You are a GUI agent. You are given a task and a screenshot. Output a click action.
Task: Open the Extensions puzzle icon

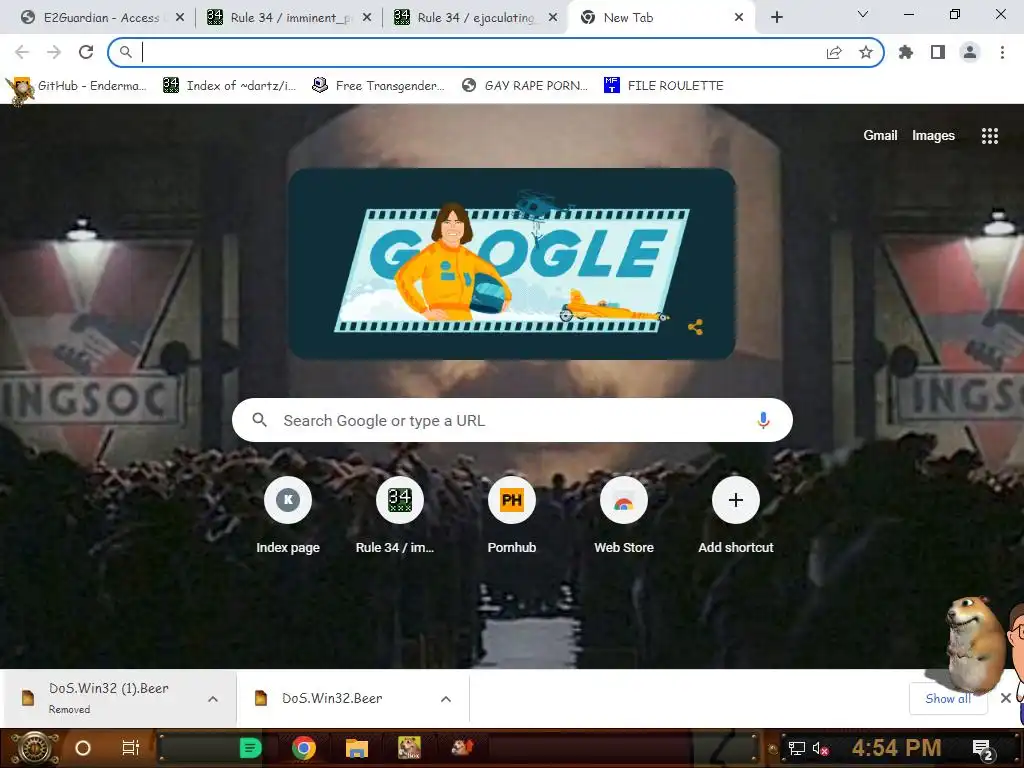tap(906, 52)
